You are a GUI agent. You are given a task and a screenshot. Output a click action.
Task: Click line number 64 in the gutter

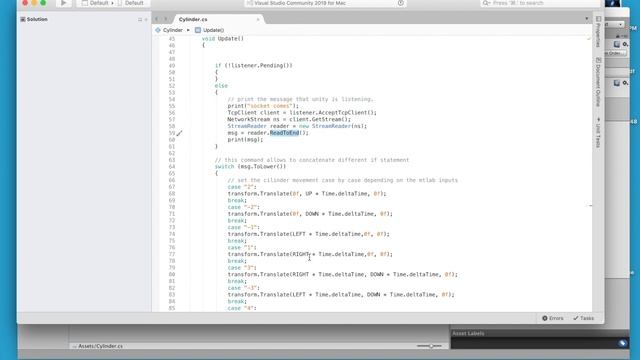pyautogui.click(x=171, y=167)
